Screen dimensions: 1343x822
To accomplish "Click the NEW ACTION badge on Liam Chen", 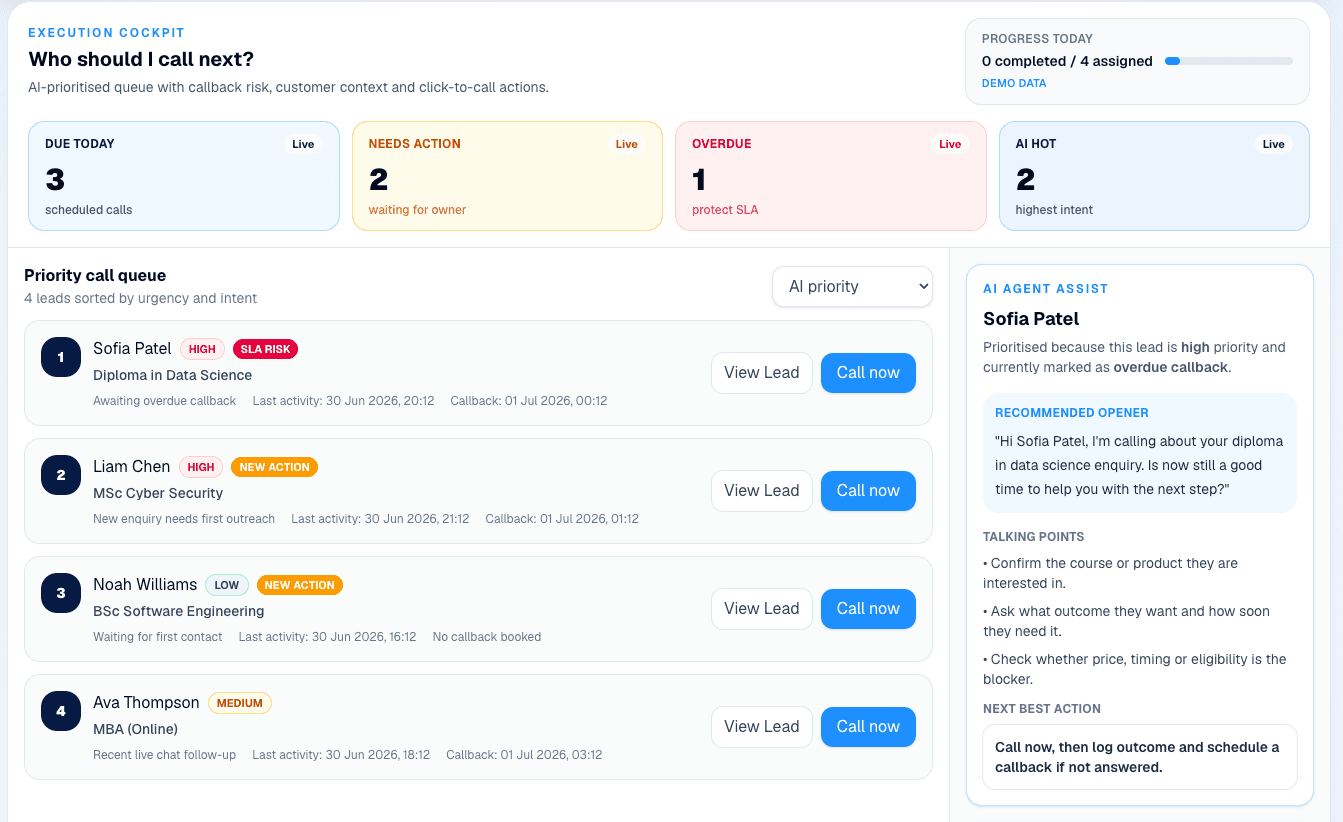I will (x=274, y=467).
